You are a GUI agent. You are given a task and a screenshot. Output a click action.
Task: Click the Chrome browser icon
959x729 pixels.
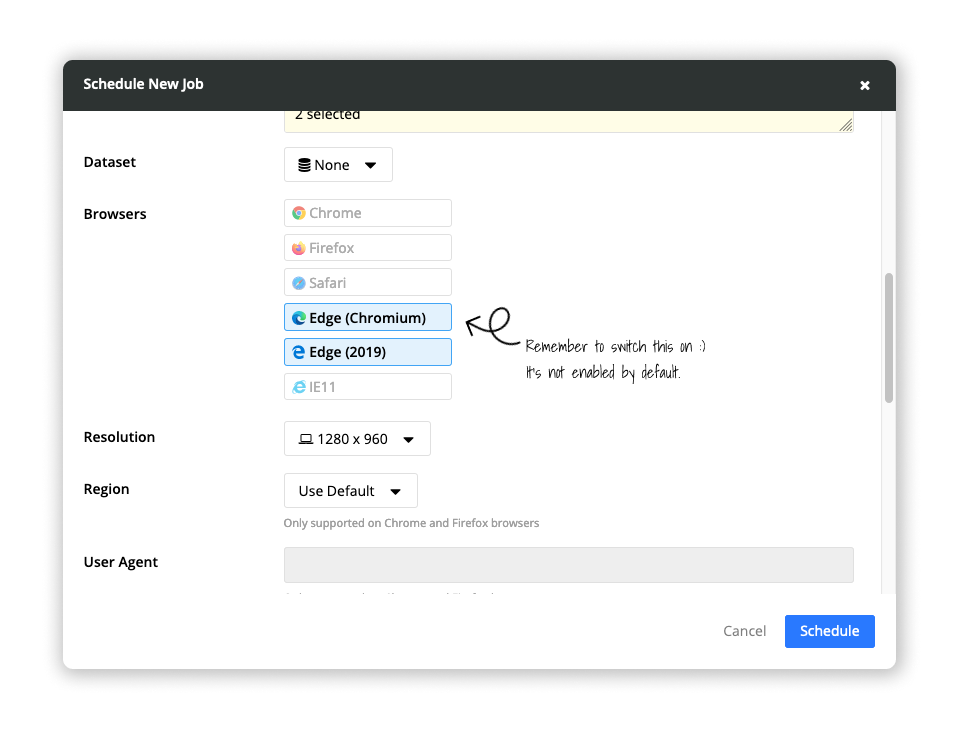(x=298, y=212)
